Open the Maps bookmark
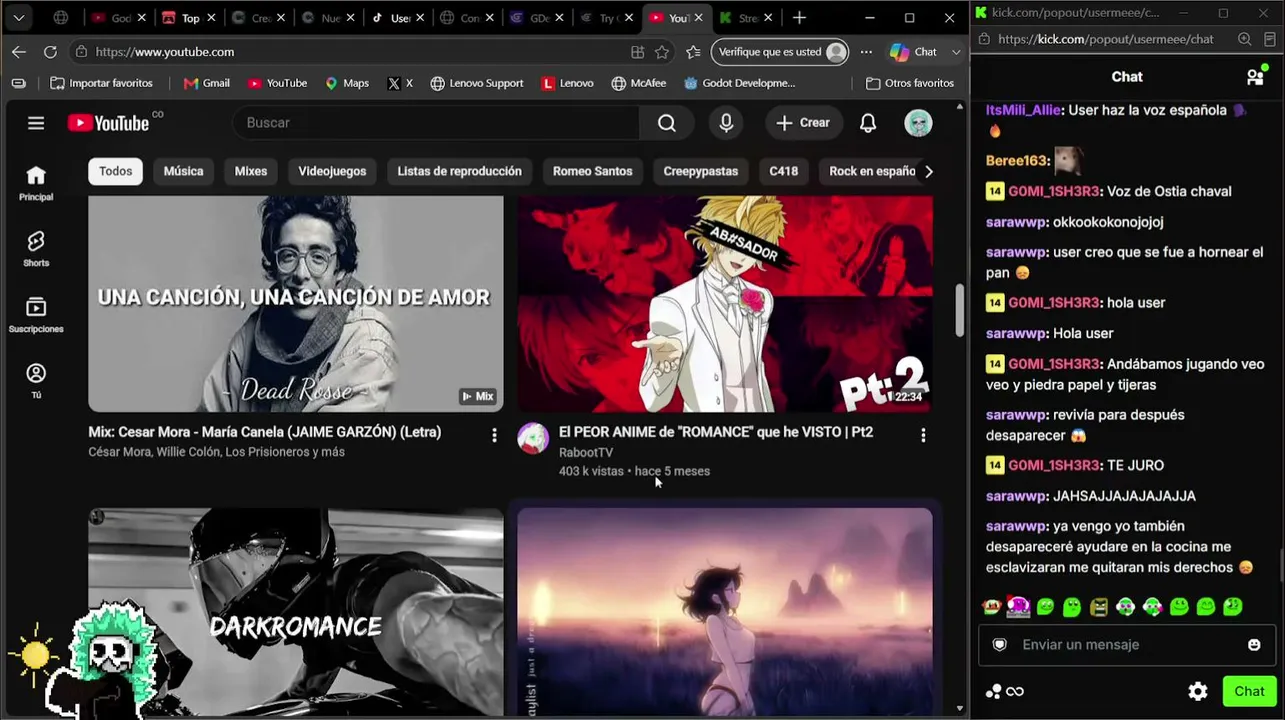Image resolution: width=1285 pixels, height=720 pixels. pyautogui.click(x=347, y=83)
